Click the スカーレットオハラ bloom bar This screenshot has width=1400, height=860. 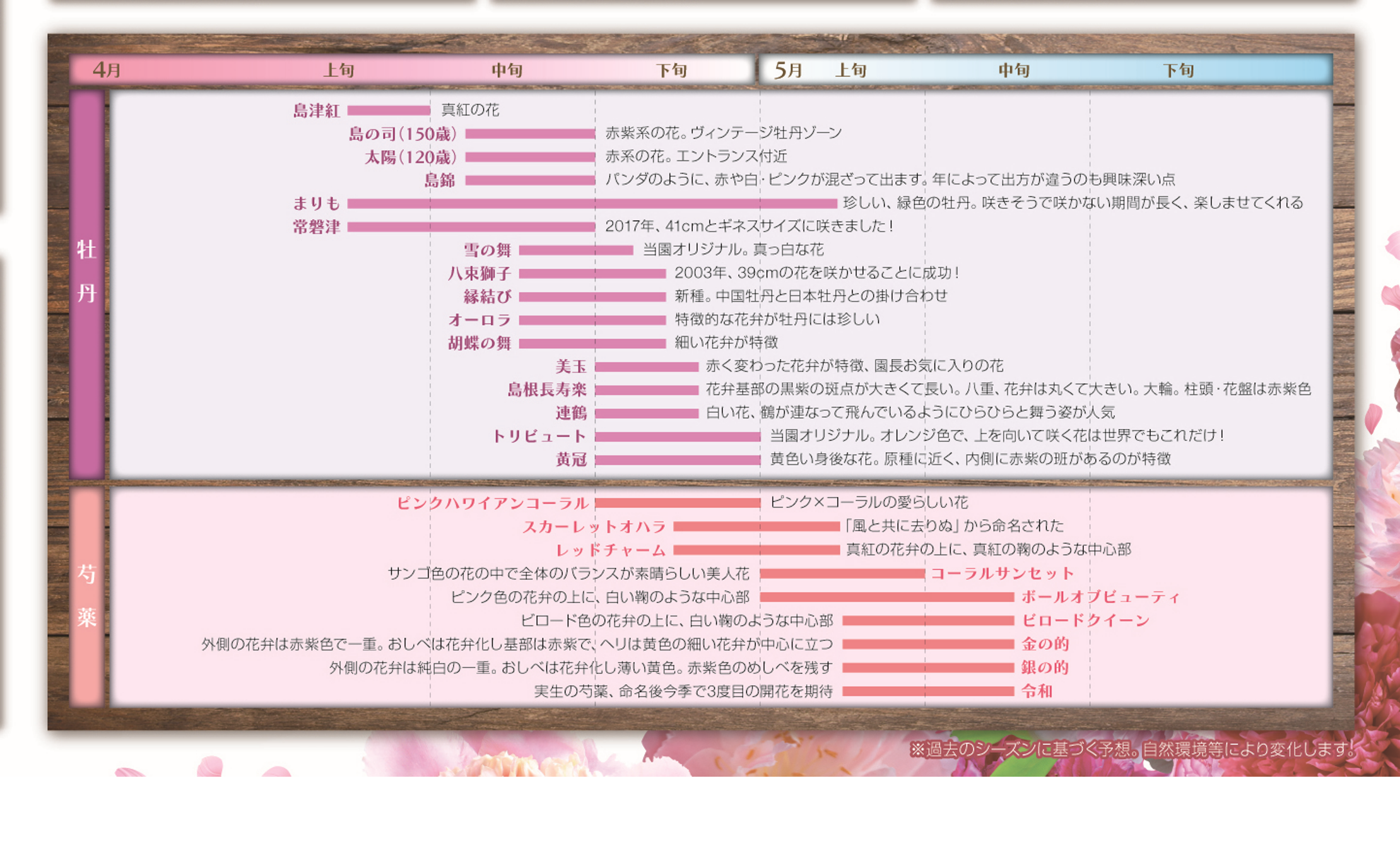[x=756, y=526]
